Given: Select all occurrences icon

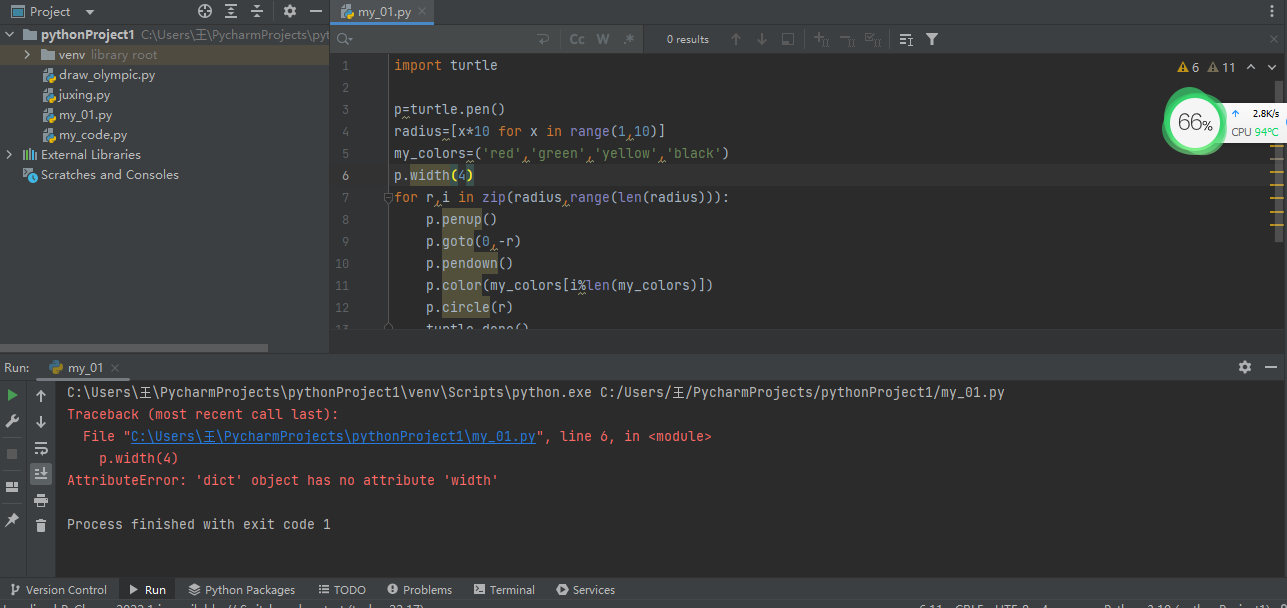Looking at the screenshot, I should pos(873,39).
